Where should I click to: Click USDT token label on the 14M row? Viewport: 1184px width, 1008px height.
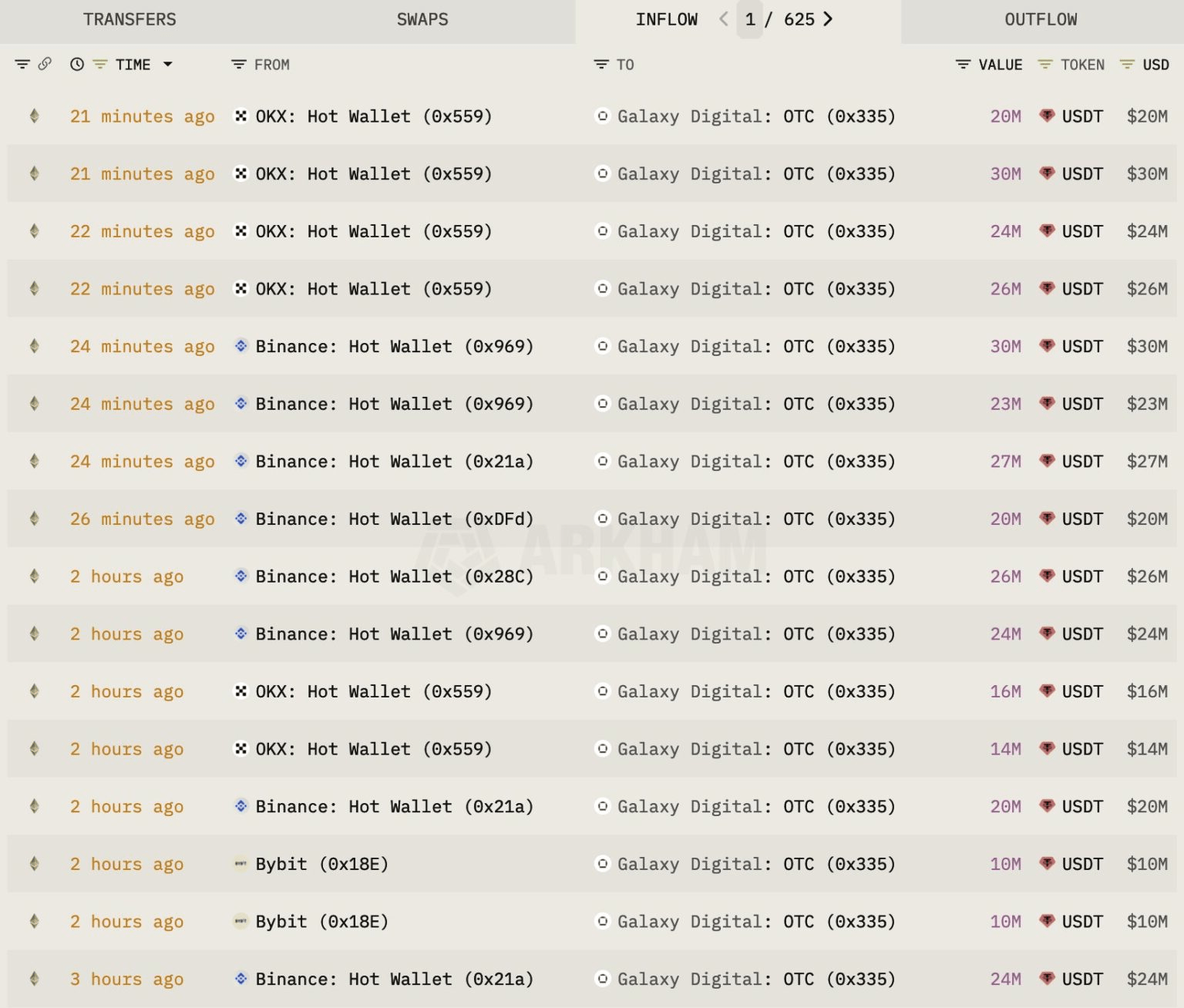pyautogui.click(x=1082, y=749)
